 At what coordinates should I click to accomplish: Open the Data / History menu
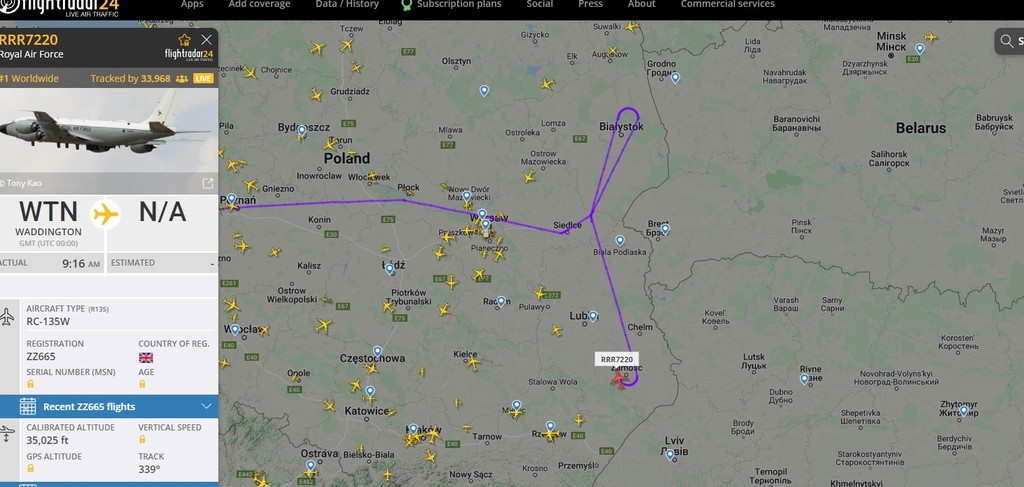click(347, 5)
